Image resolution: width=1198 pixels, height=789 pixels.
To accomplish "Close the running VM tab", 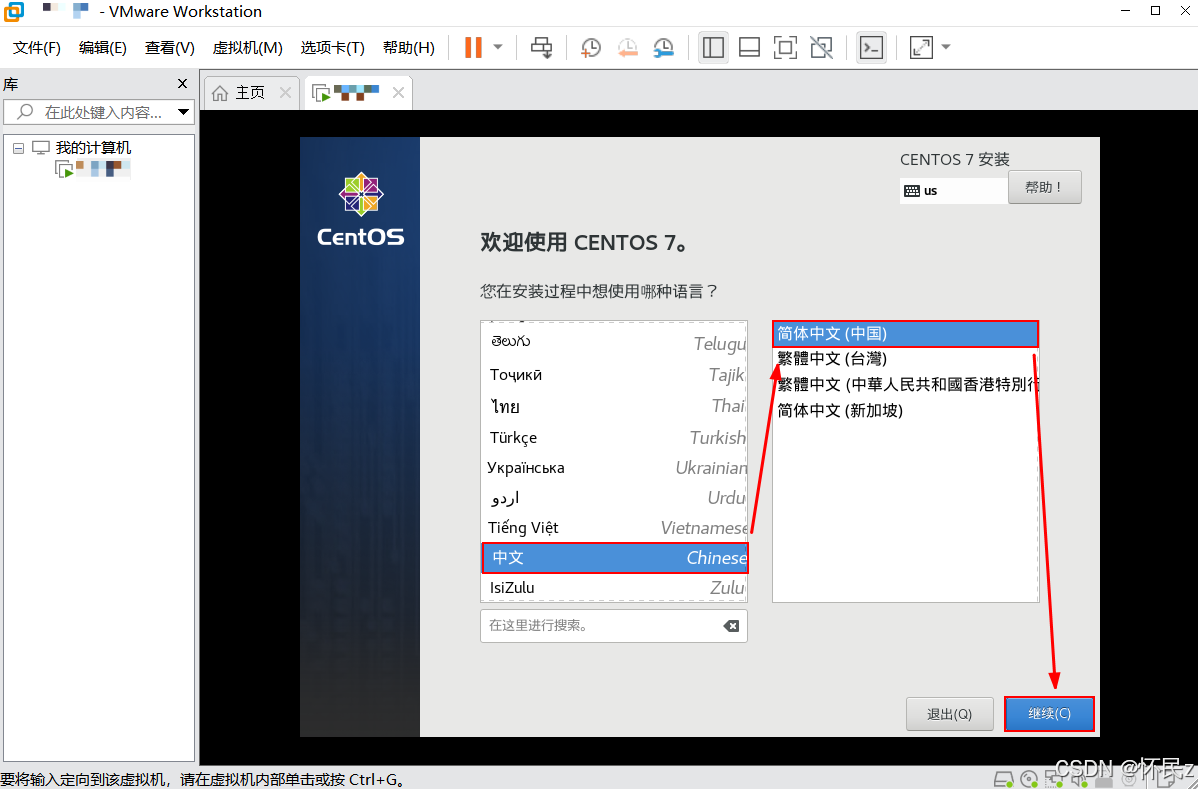I will [398, 92].
